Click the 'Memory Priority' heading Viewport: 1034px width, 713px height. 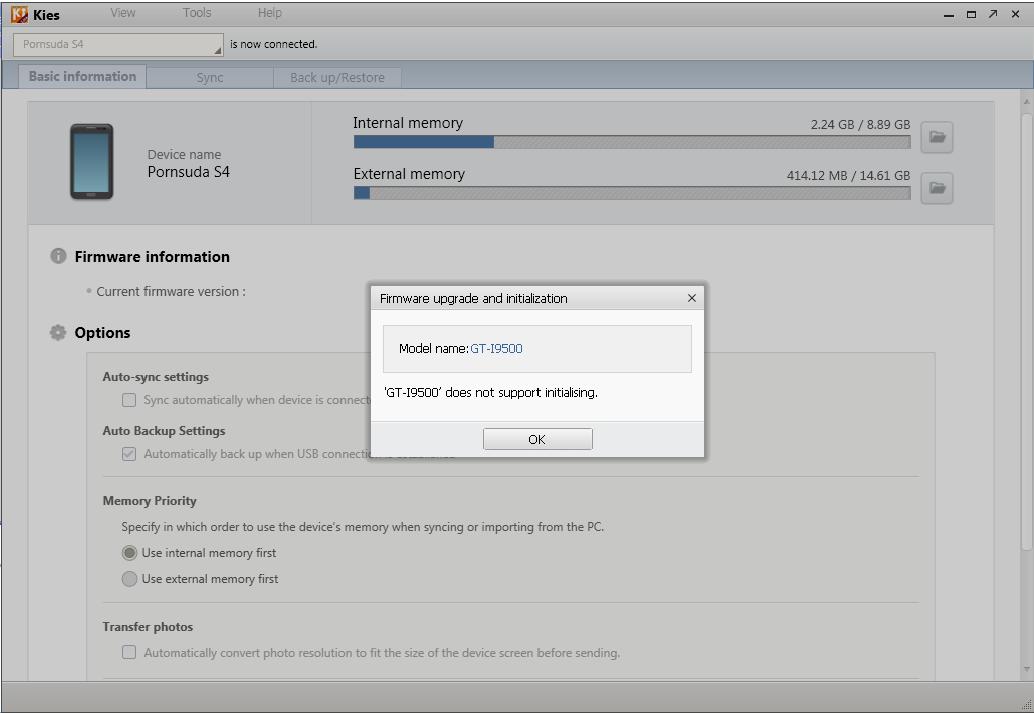(x=150, y=501)
